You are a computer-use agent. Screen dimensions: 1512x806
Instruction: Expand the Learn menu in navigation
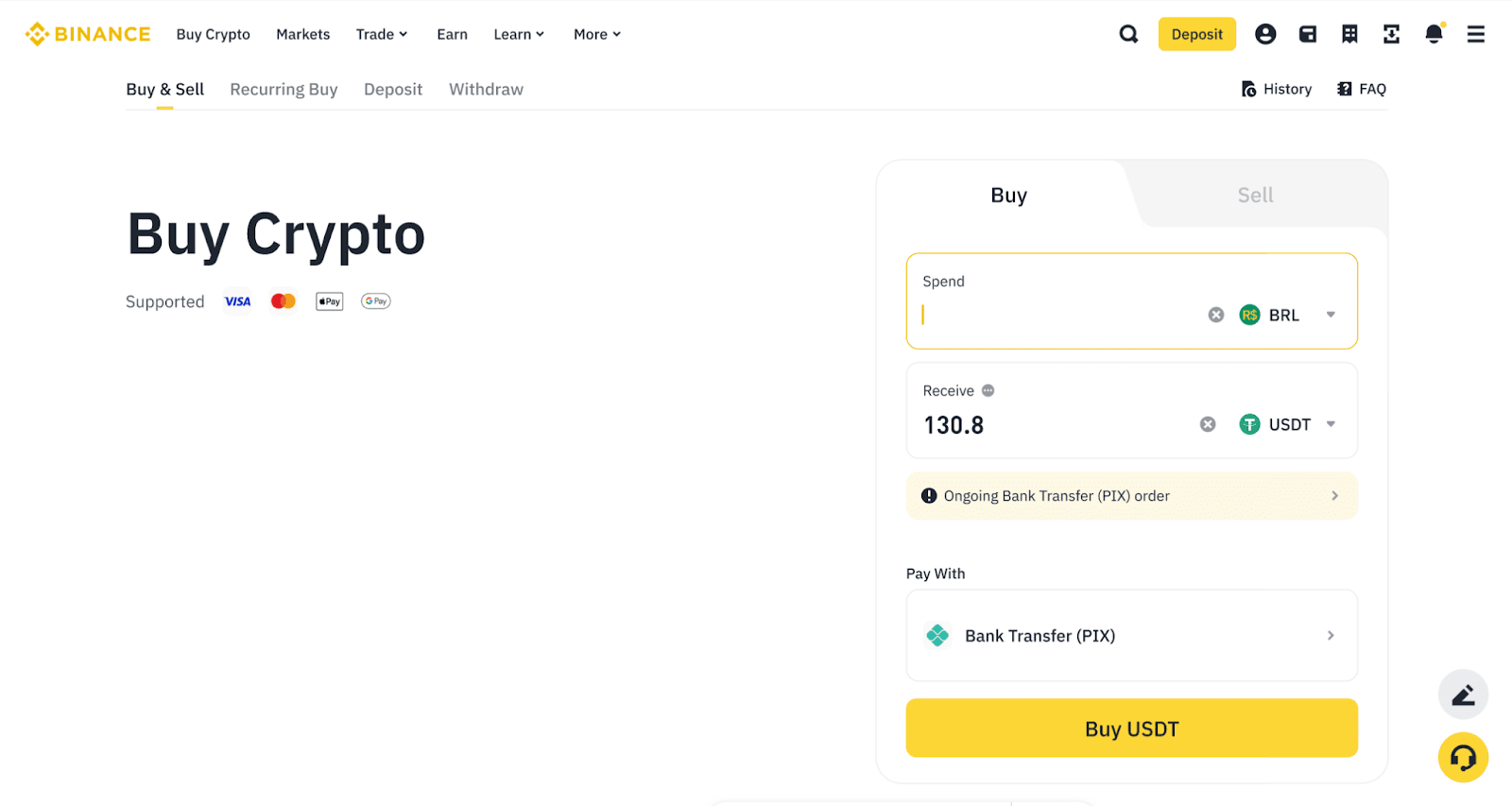click(x=519, y=34)
